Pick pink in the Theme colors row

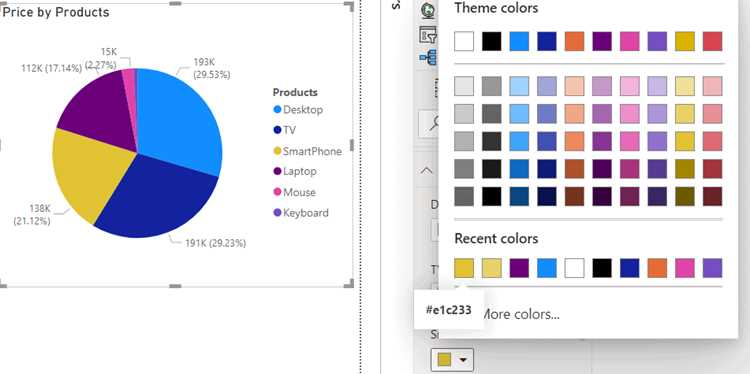[x=630, y=42]
